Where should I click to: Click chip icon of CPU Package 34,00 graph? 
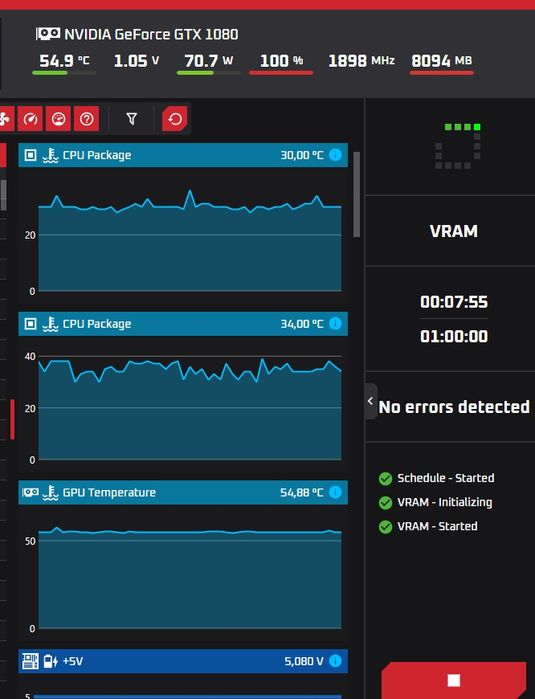30,323
